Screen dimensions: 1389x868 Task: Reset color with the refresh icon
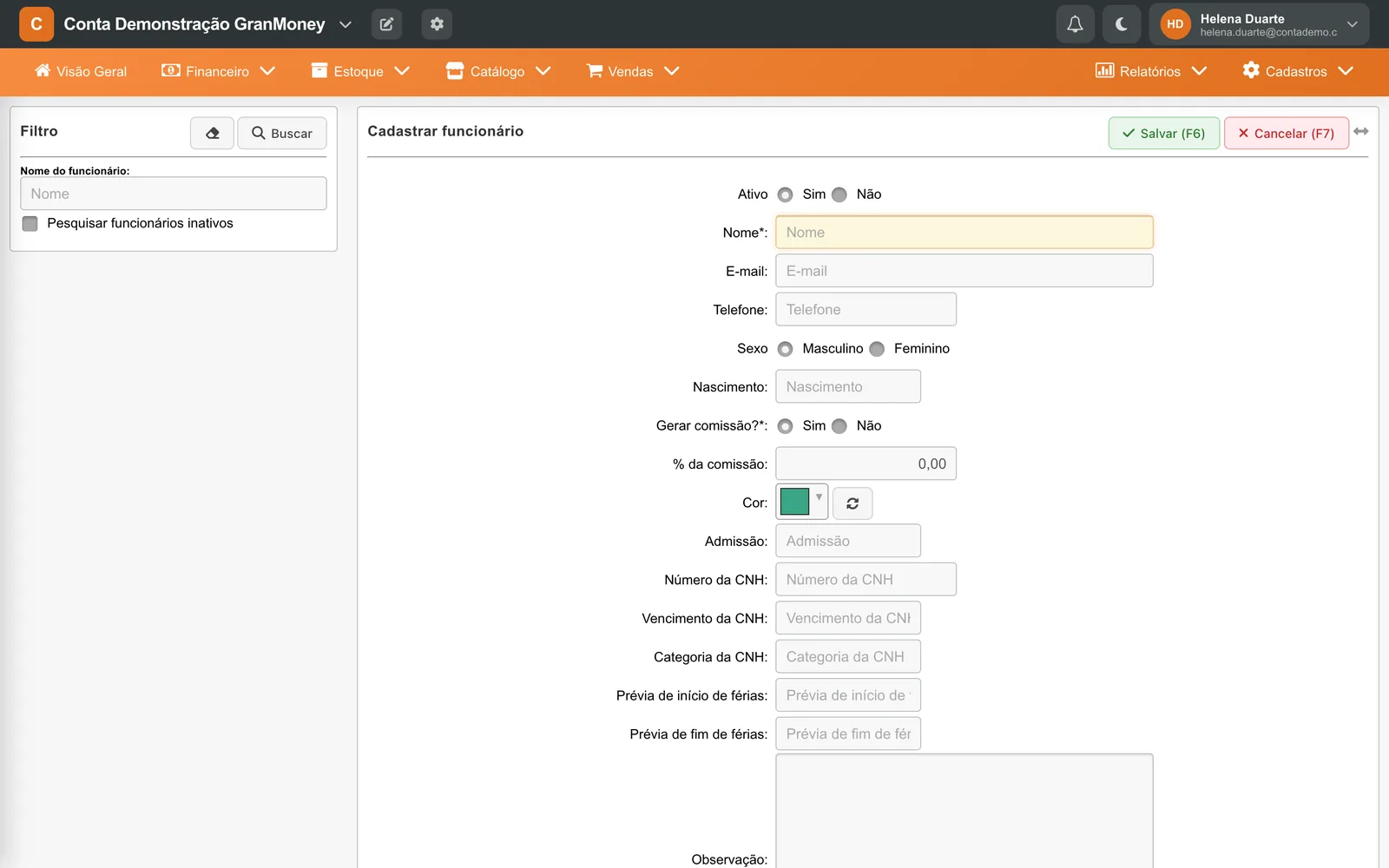[852, 503]
